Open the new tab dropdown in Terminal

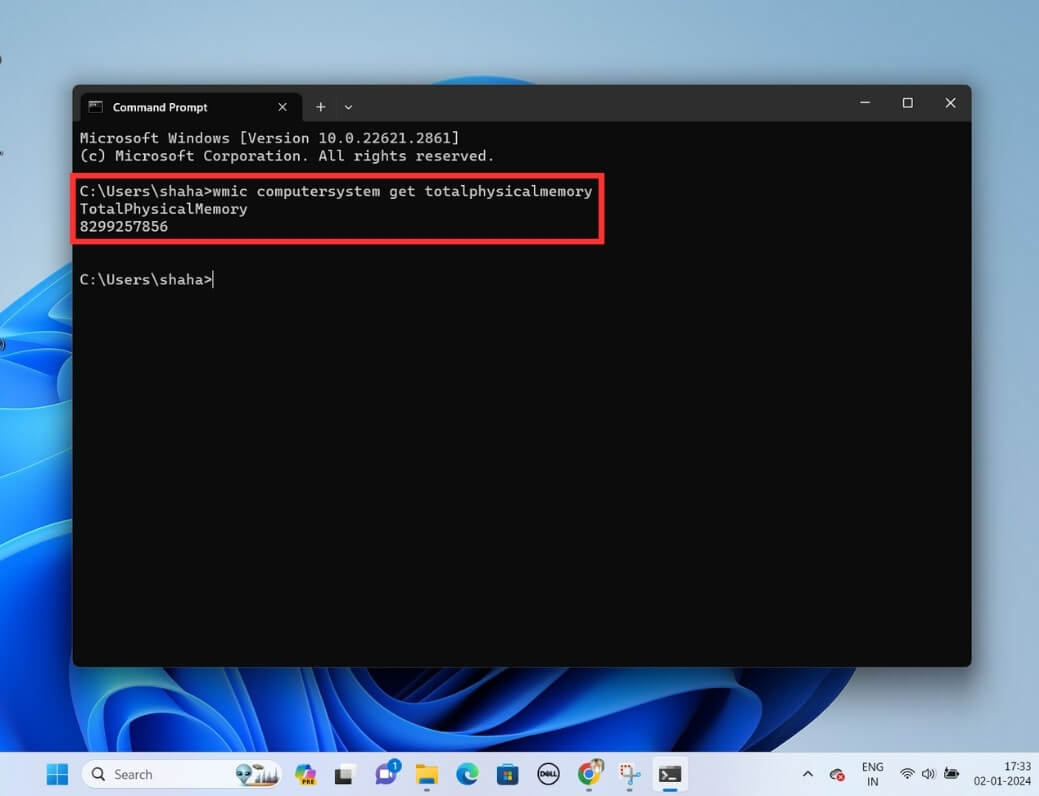click(x=347, y=107)
